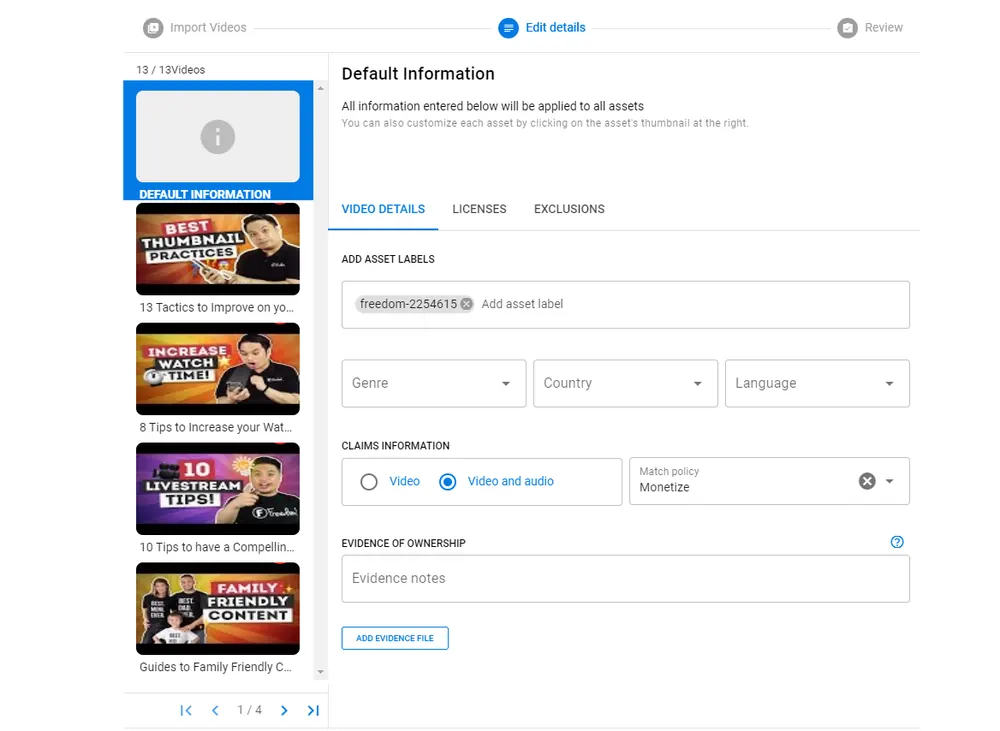Click the Import Videos step icon
1000x731 pixels.
153,28
